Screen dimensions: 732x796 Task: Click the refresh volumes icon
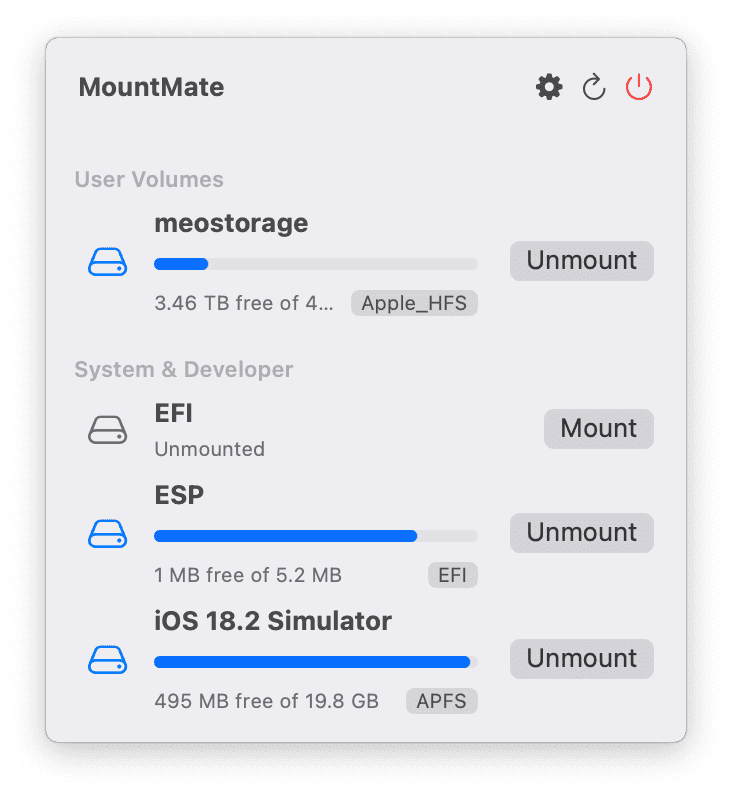click(594, 88)
